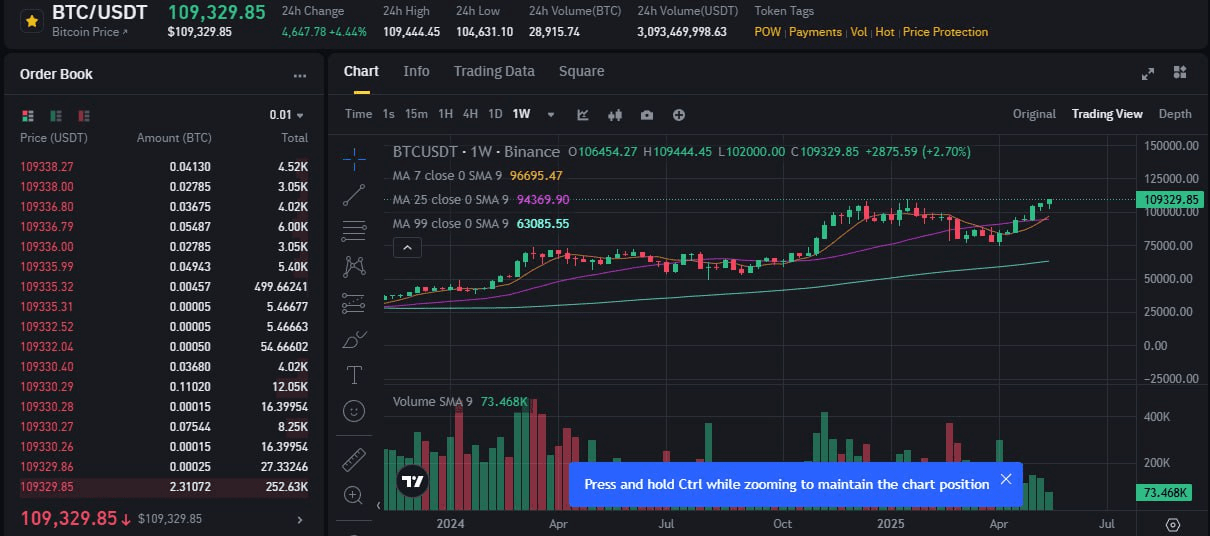Show both buy and sell orders view
This screenshot has width=1210, height=536.
27,115
